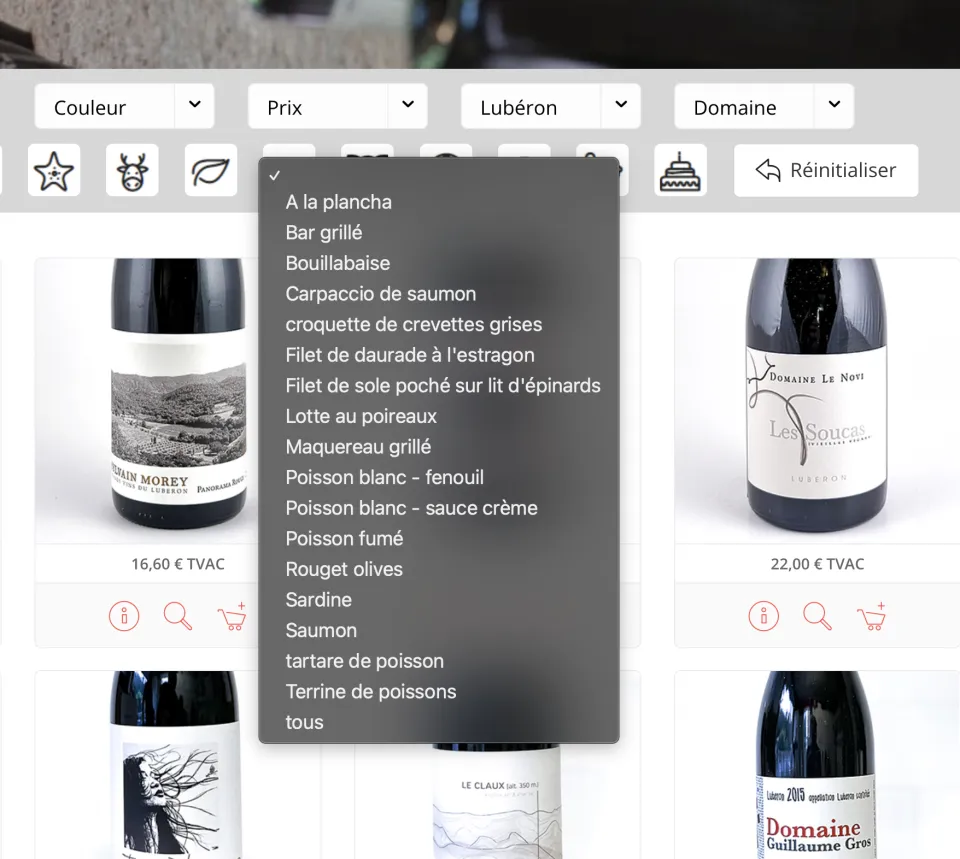This screenshot has width=960, height=859.
Task: Choose "Terrine de poissons"
Action: 439,692
